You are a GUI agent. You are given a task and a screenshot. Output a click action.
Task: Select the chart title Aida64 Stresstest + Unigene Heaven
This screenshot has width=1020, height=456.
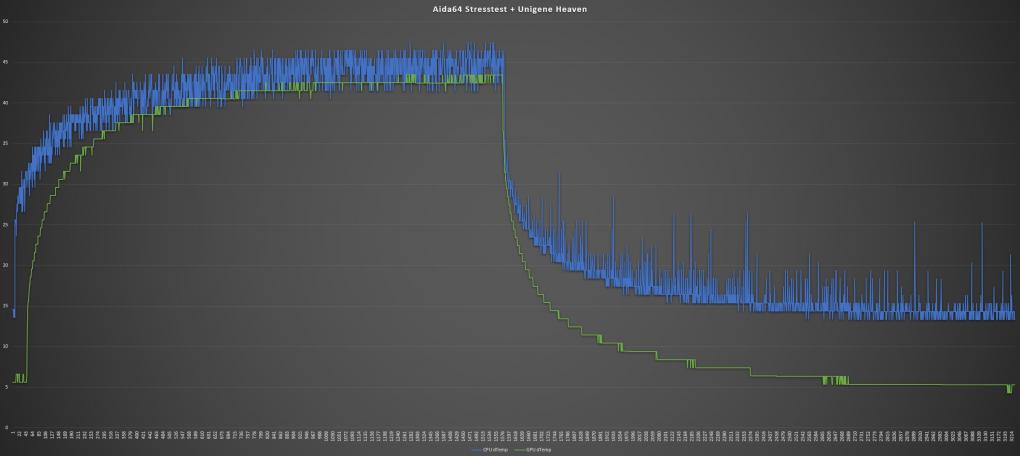coord(509,10)
